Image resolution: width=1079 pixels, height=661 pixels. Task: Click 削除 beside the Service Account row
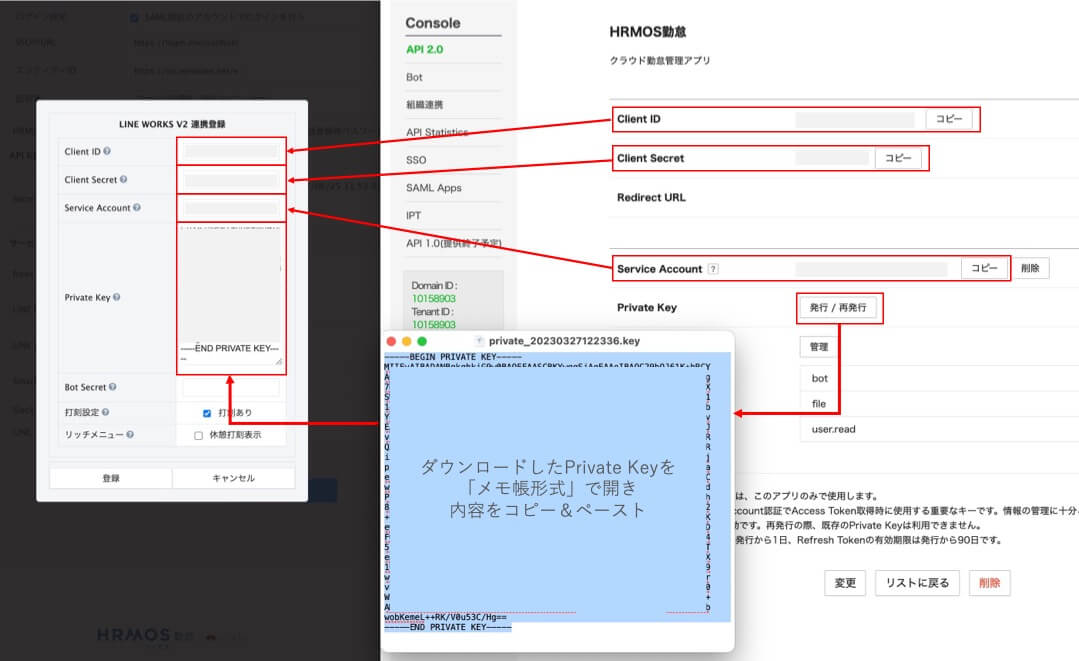tap(1030, 268)
